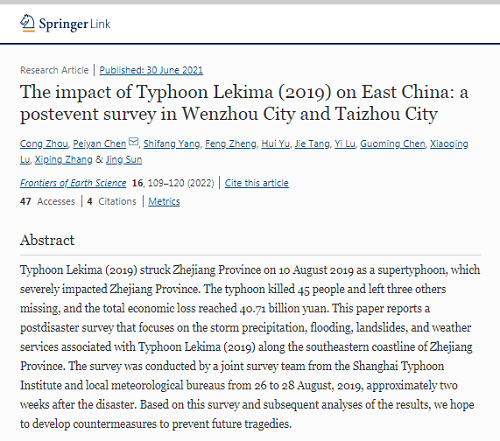Open author Xiaoqing Lu's link
The width and height of the screenshot is (500, 441).
[x=449, y=144]
